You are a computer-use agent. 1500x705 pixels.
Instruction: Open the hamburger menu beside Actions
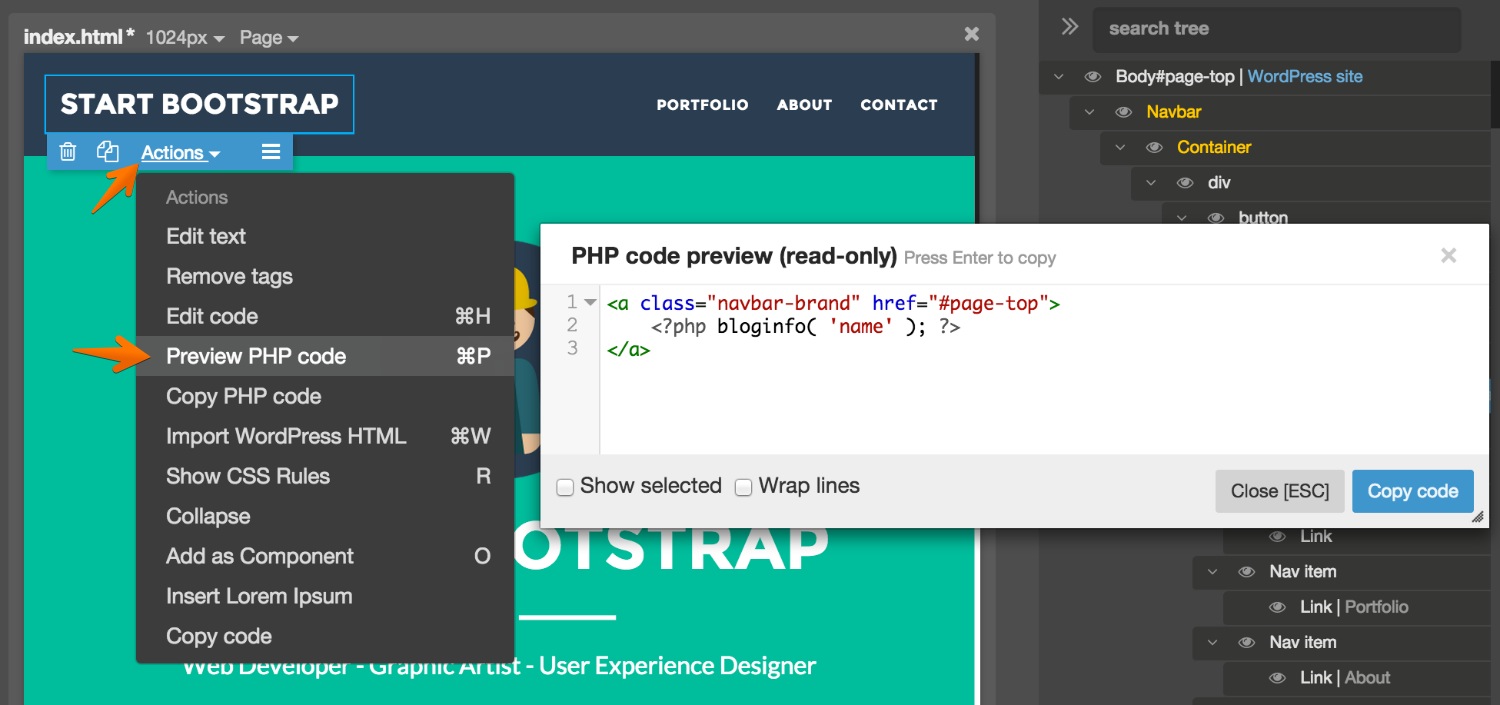point(270,151)
